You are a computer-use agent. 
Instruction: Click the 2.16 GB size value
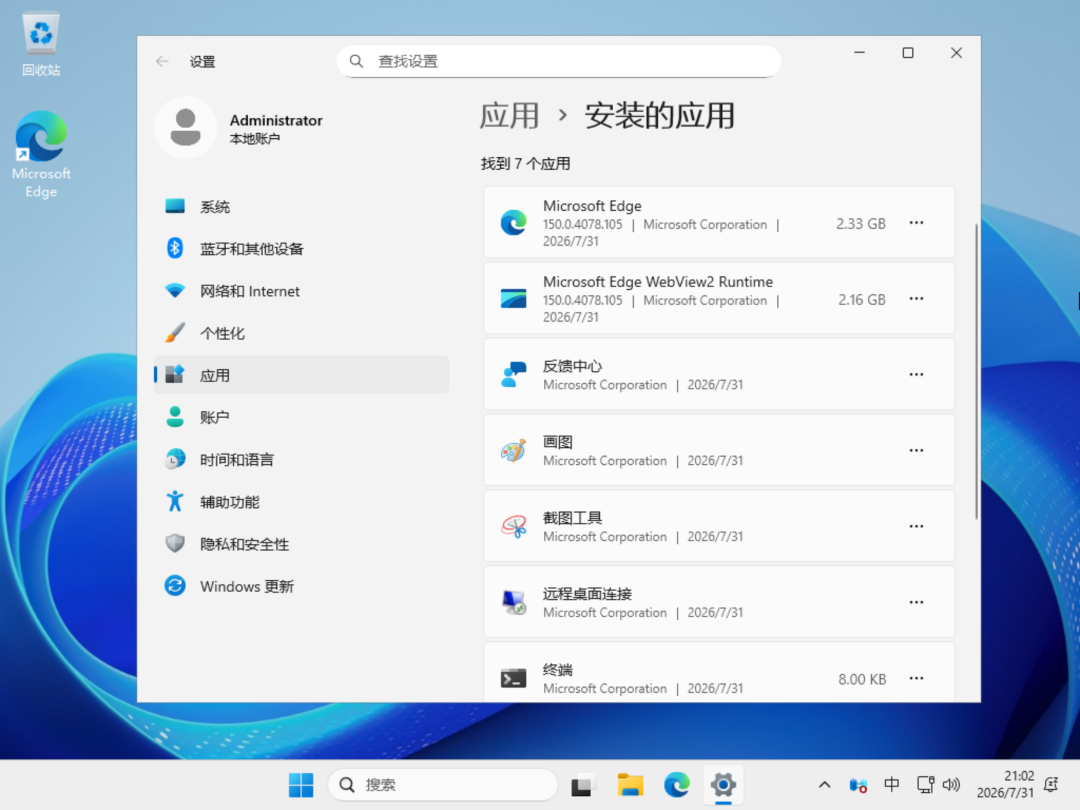point(862,300)
